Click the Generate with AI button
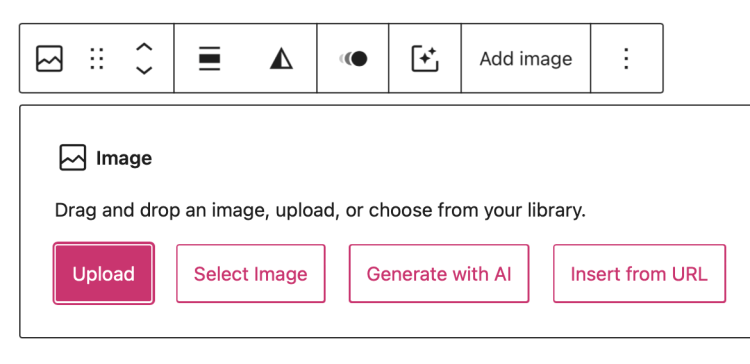The width and height of the screenshot is (750, 364). coord(439,274)
